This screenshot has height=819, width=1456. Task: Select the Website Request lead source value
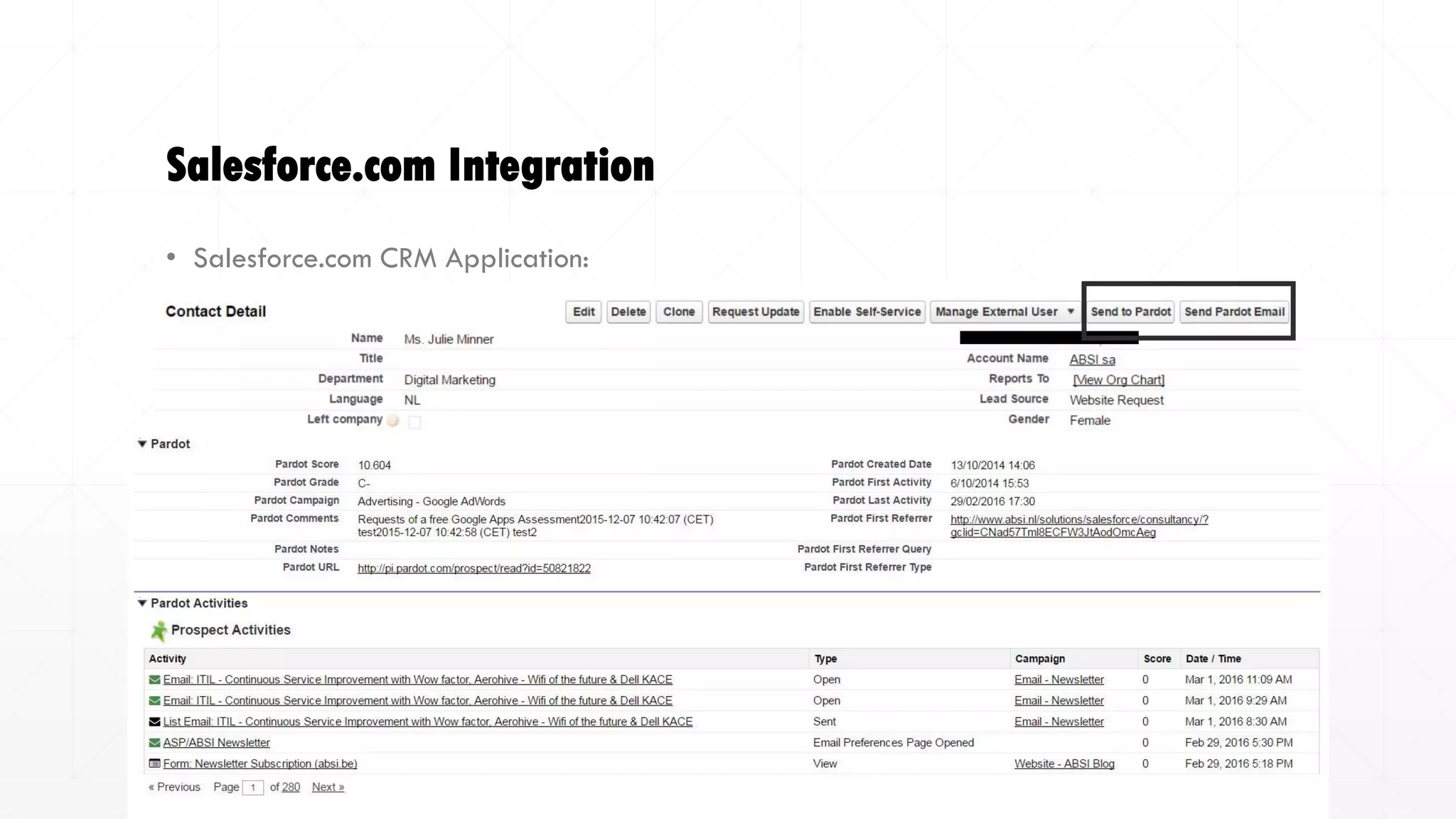pos(1116,400)
